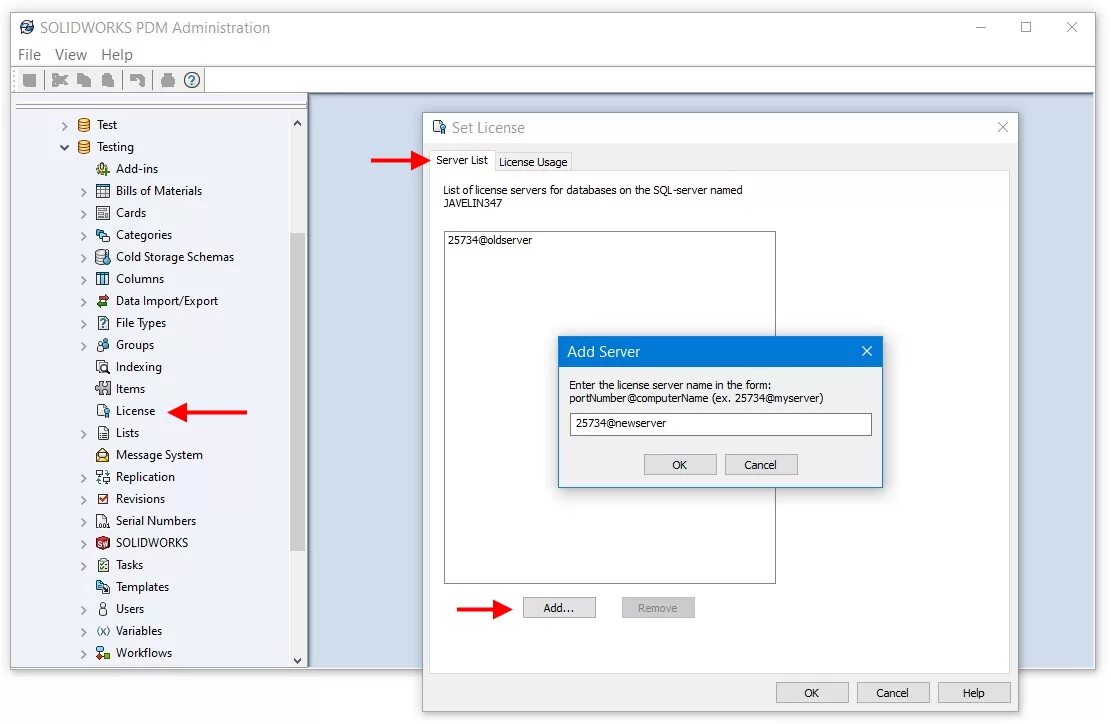Close the Add Server dialog
Image resolution: width=1111 pixels, height=724 pixels.
point(867,351)
